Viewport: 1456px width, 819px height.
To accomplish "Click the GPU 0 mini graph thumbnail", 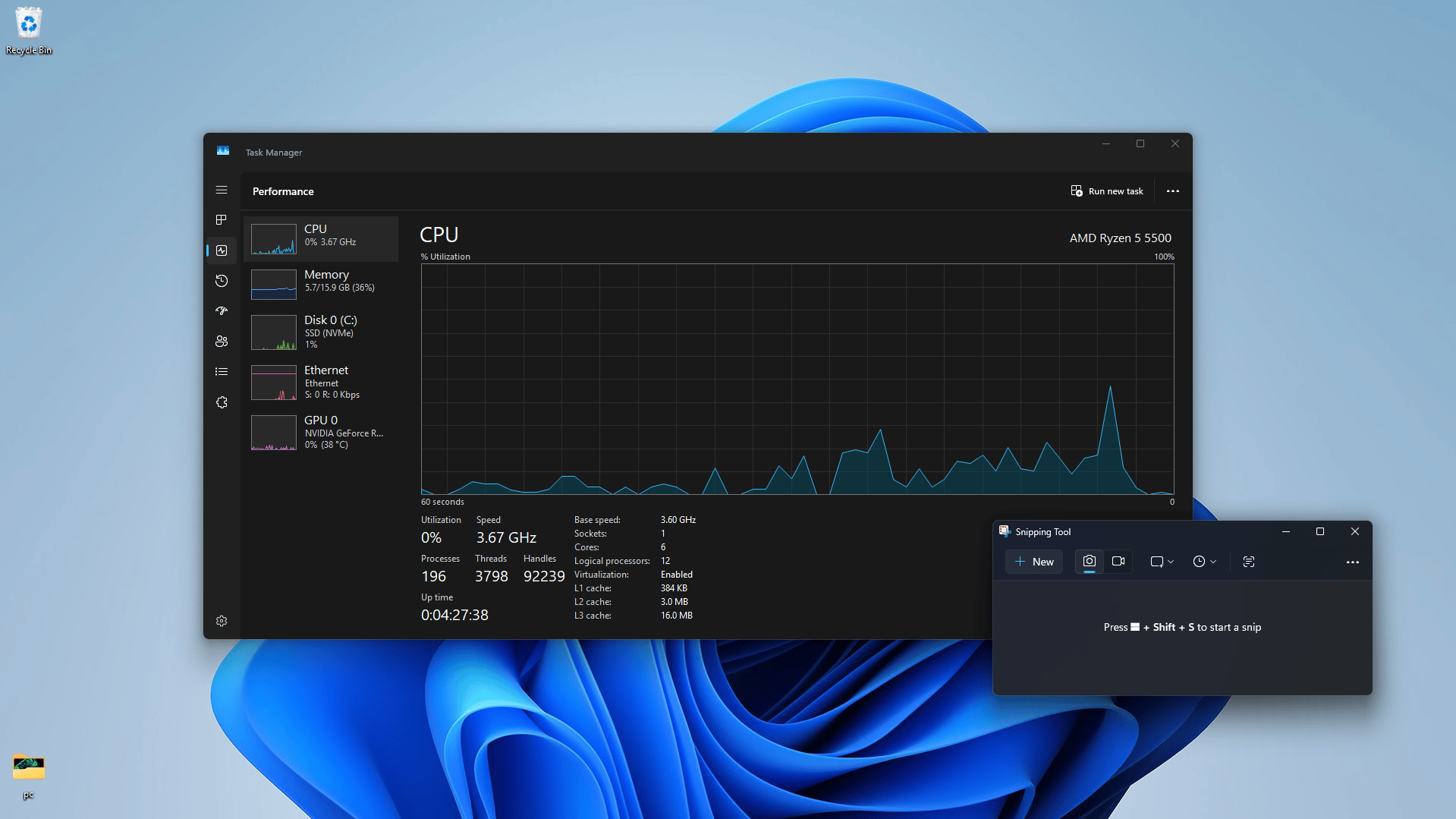I will click(274, 433).
